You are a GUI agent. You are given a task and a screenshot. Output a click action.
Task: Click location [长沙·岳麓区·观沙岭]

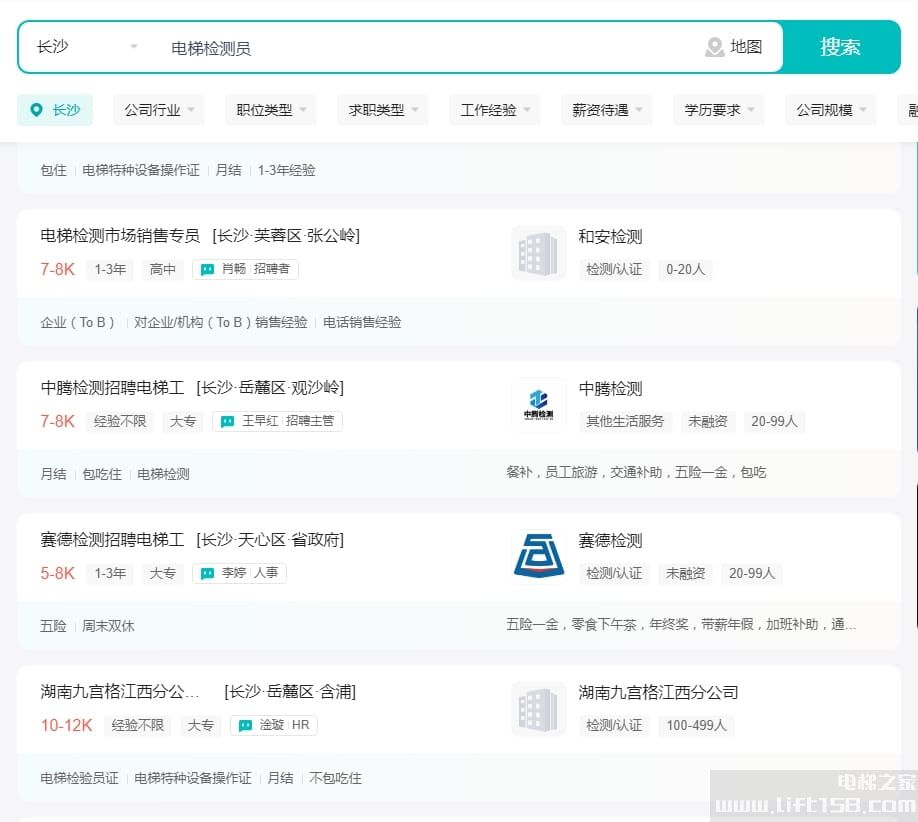point(270,388)
